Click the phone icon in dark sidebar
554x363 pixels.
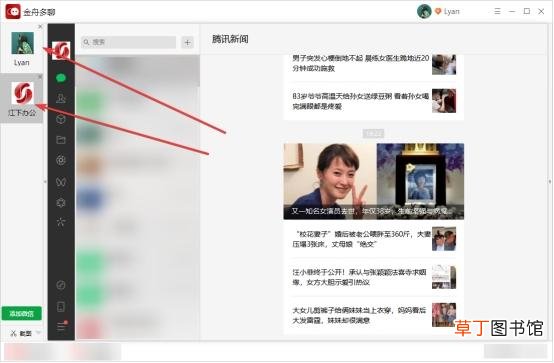pyautogui.click(x=61, y=306)
